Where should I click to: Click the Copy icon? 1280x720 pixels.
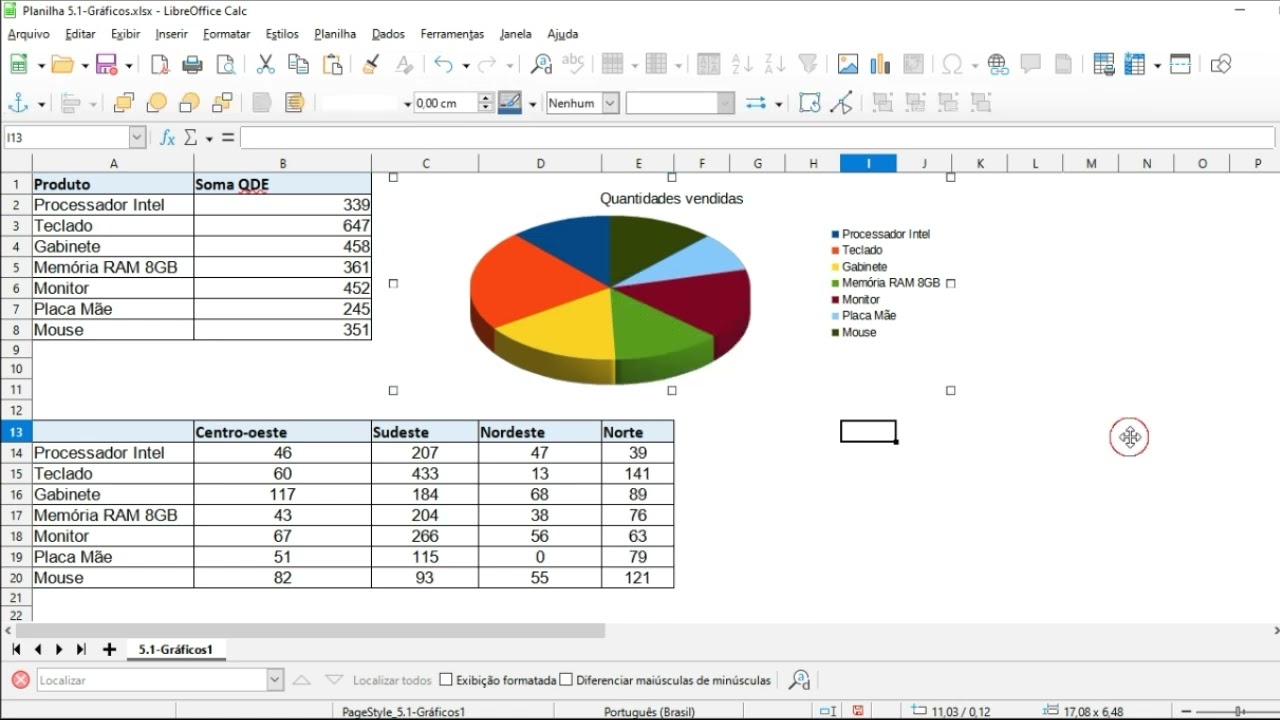click(298, 64)
